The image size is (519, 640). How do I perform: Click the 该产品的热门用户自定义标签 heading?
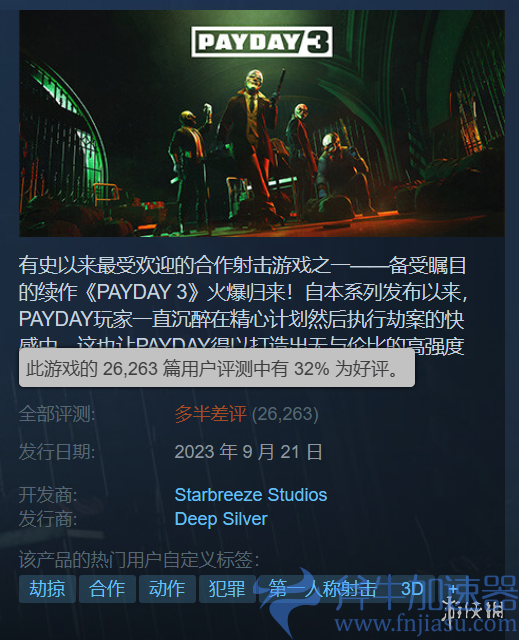coord(139,559)
